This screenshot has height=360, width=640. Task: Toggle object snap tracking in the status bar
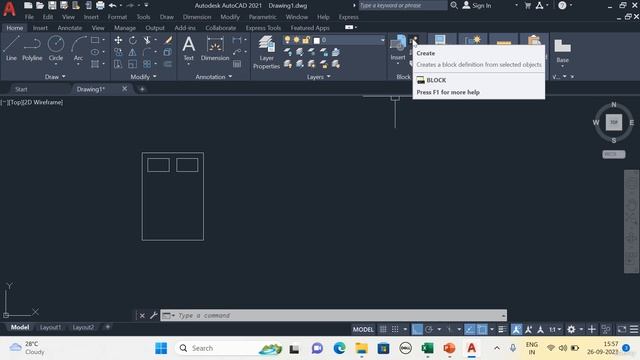point(470,329)
